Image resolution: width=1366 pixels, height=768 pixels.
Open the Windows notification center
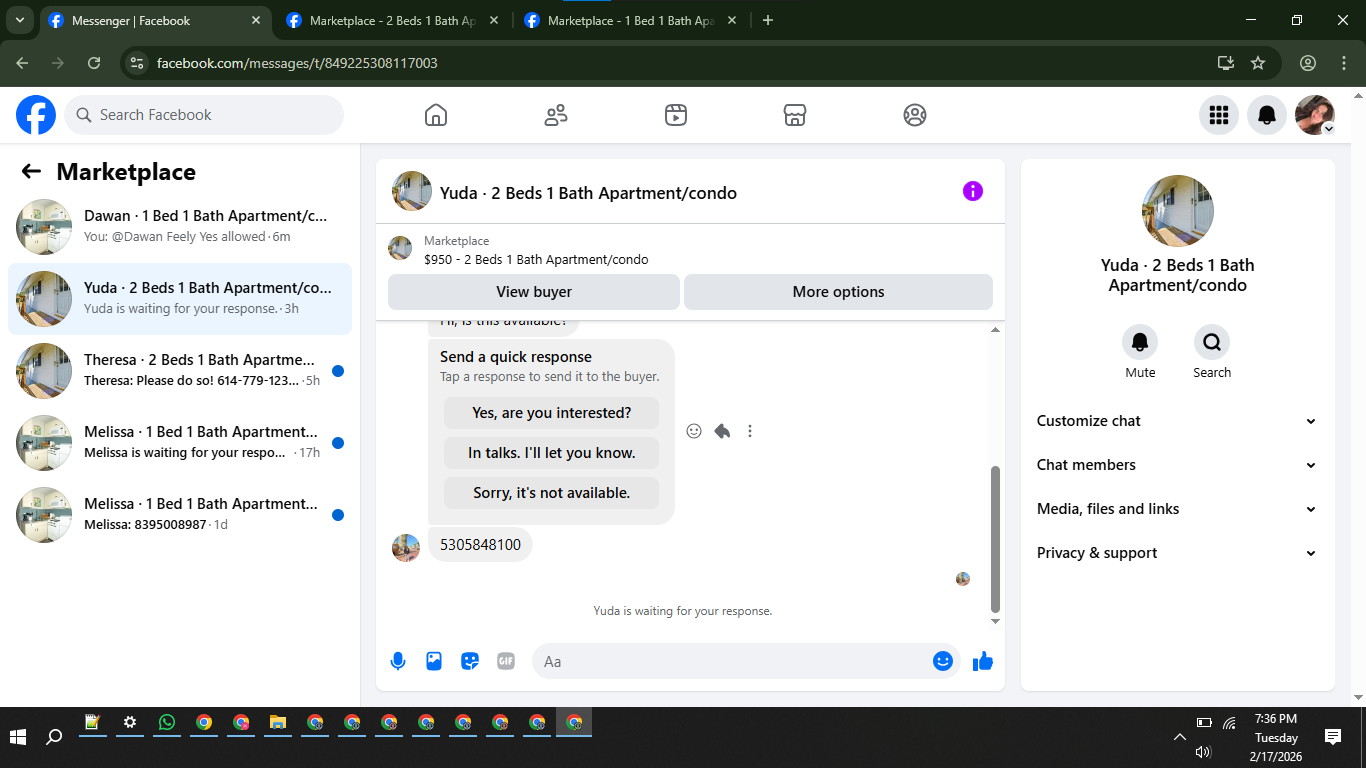coord(1333,737)
